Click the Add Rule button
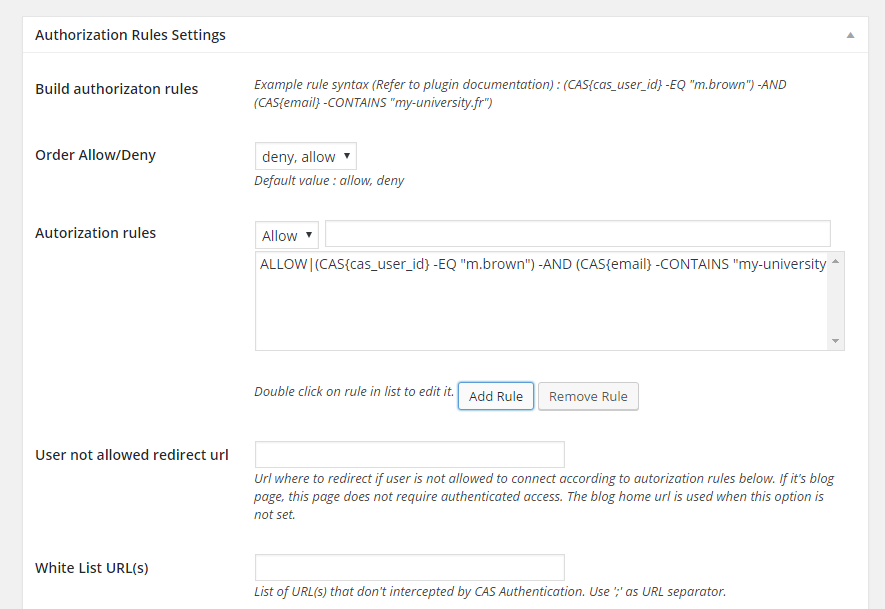This screenshot has height=609, width=885. coord(495,396)
